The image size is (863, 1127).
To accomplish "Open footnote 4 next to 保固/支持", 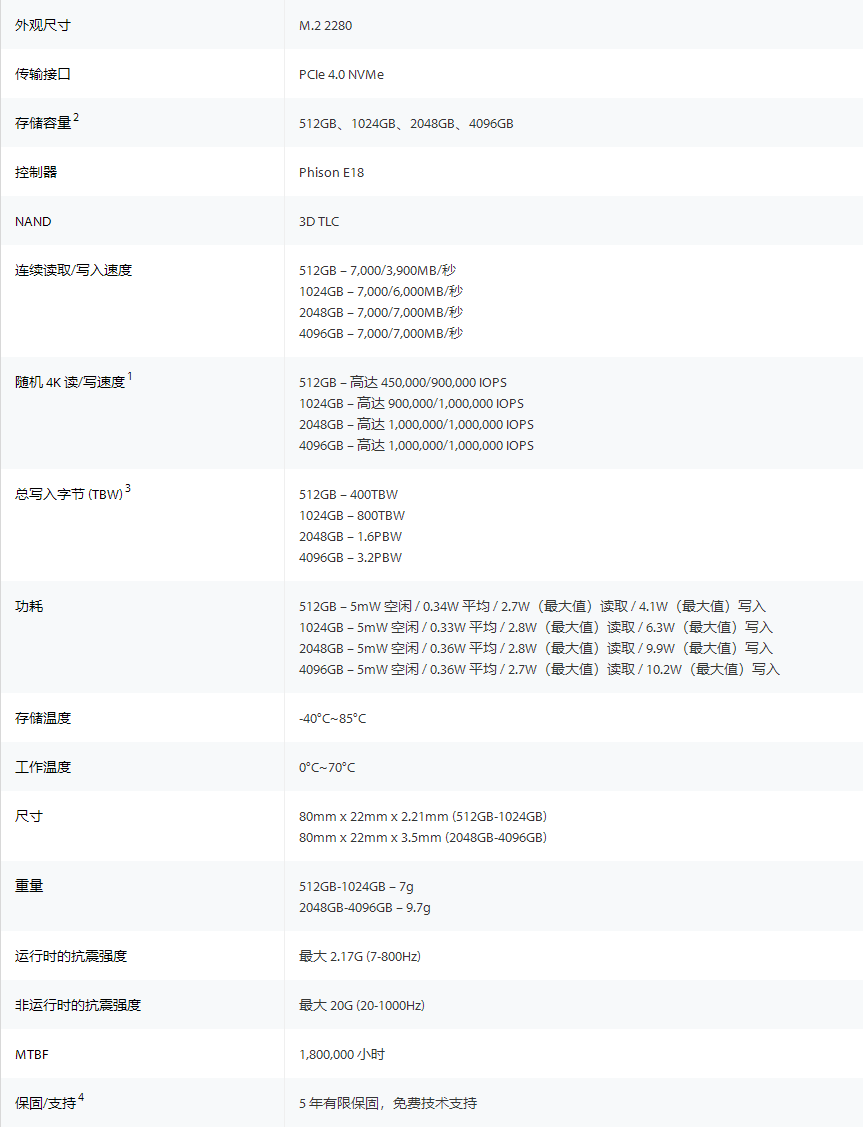I will pyautogui.click(x=81, y=1098).
